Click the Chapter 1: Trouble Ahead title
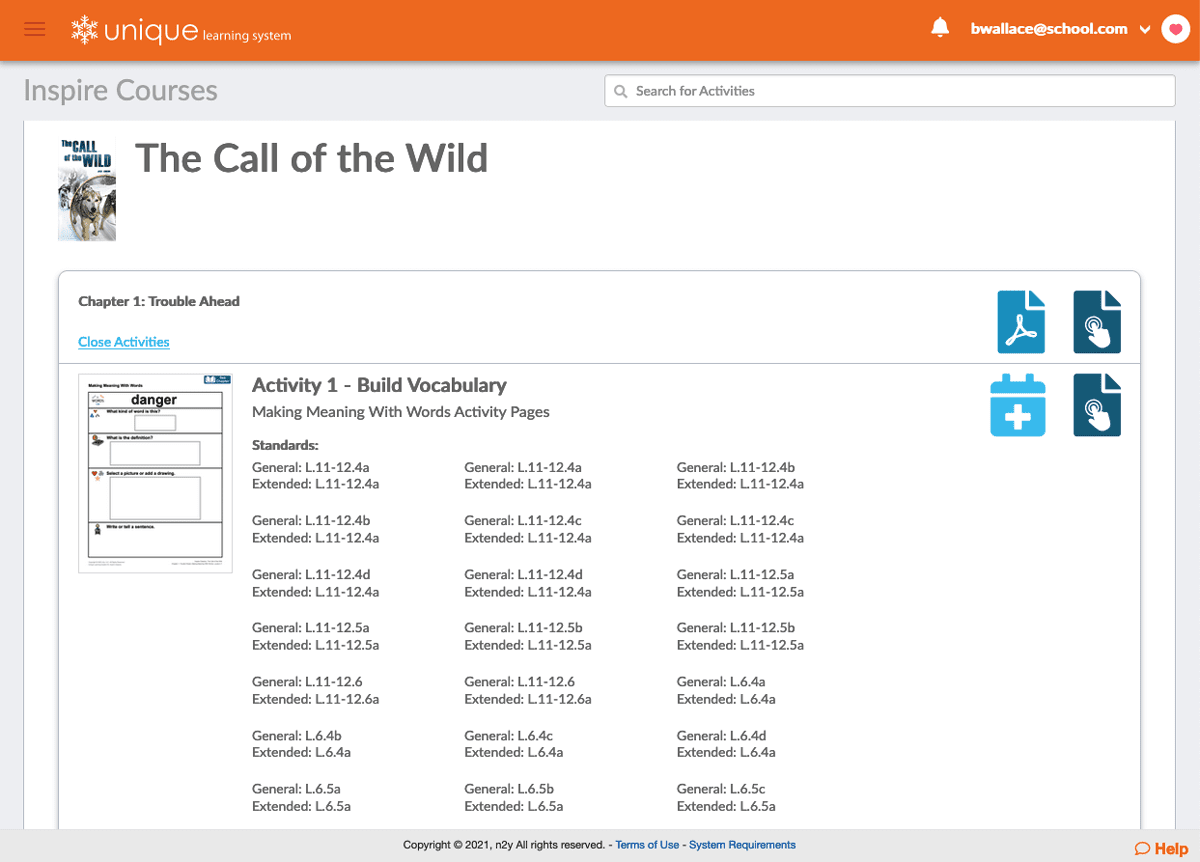Viewport: 1200px width, 862px height. point(159,301)
